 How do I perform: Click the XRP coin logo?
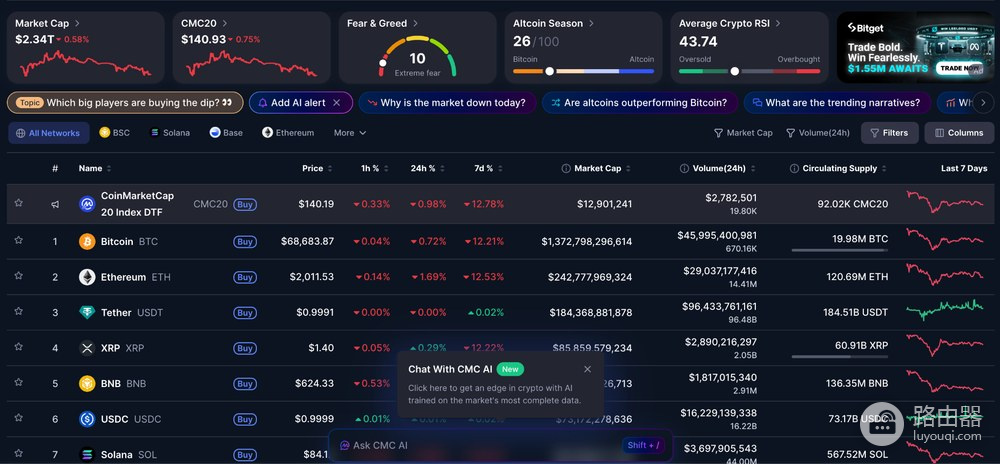(x=87, y=348)
